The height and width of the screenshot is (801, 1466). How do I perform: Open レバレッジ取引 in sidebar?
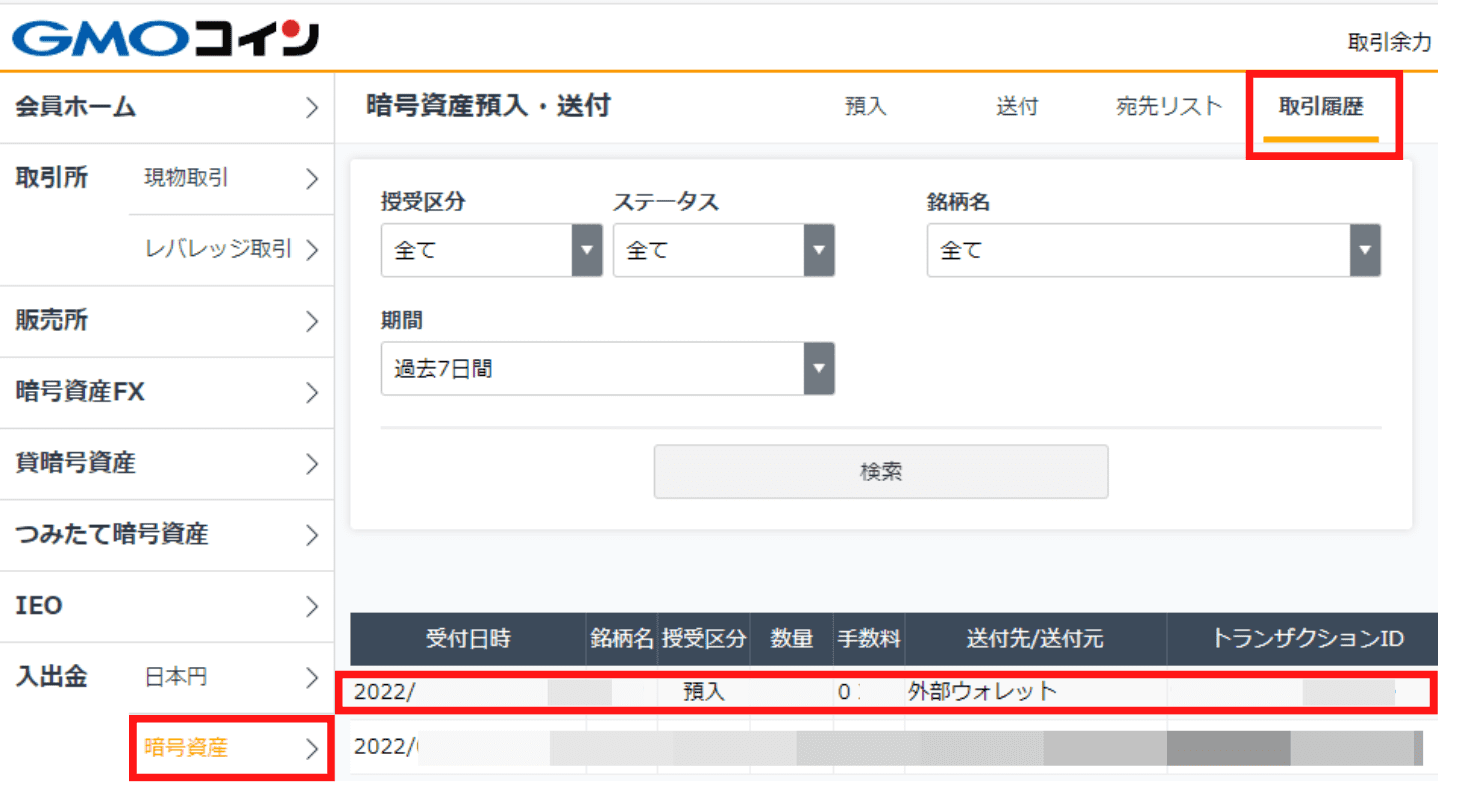(x=231, y=249)
